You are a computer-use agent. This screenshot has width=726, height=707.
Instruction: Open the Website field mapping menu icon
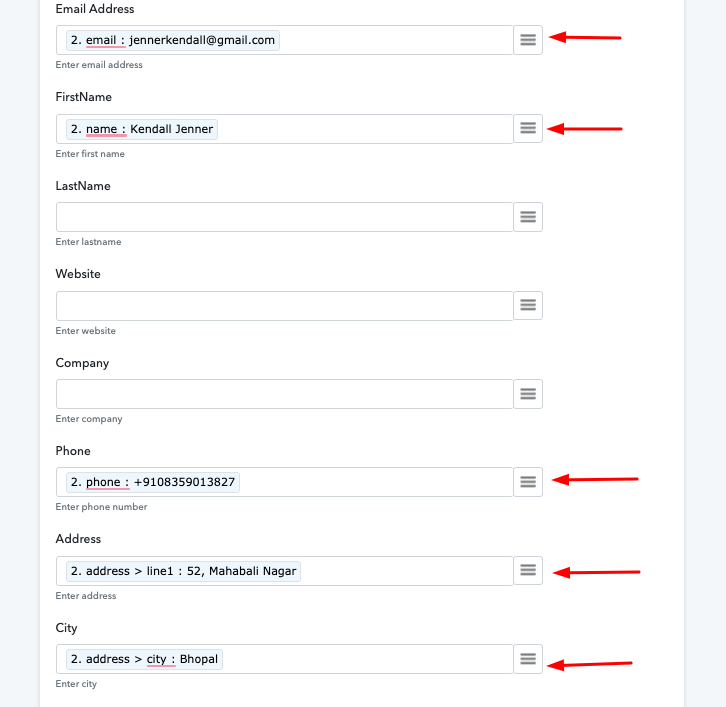point(528,306)
